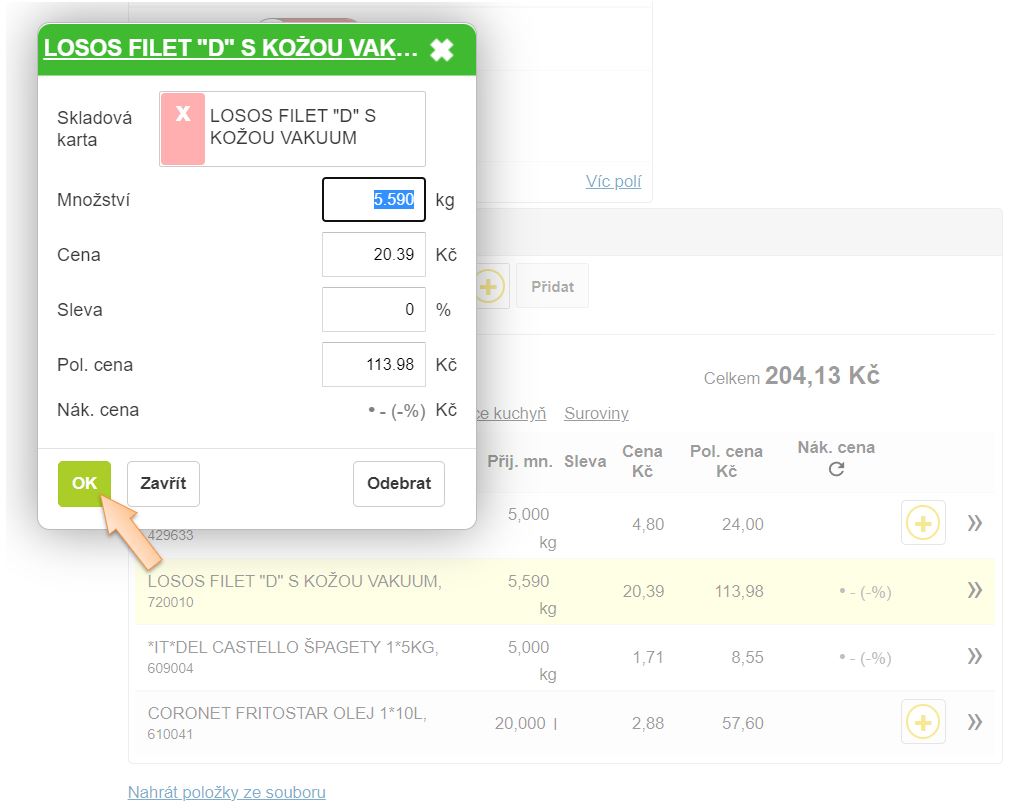Click Odebrat to remove the item
Image resolution: width=1013 pixels, height=810 pixels.
(x=398, y=484)
